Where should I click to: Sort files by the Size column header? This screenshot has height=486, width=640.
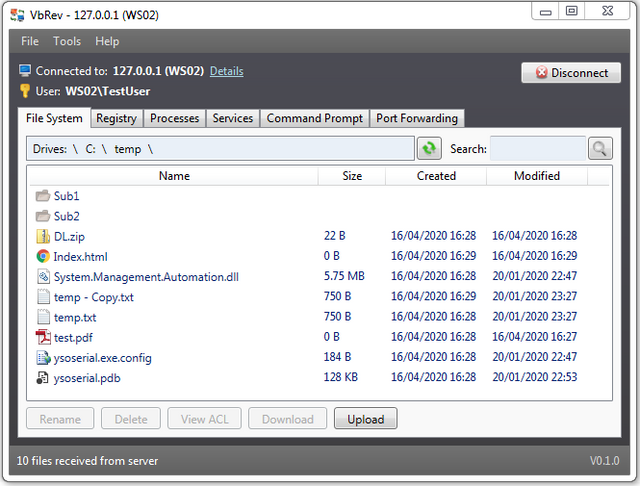352,175
